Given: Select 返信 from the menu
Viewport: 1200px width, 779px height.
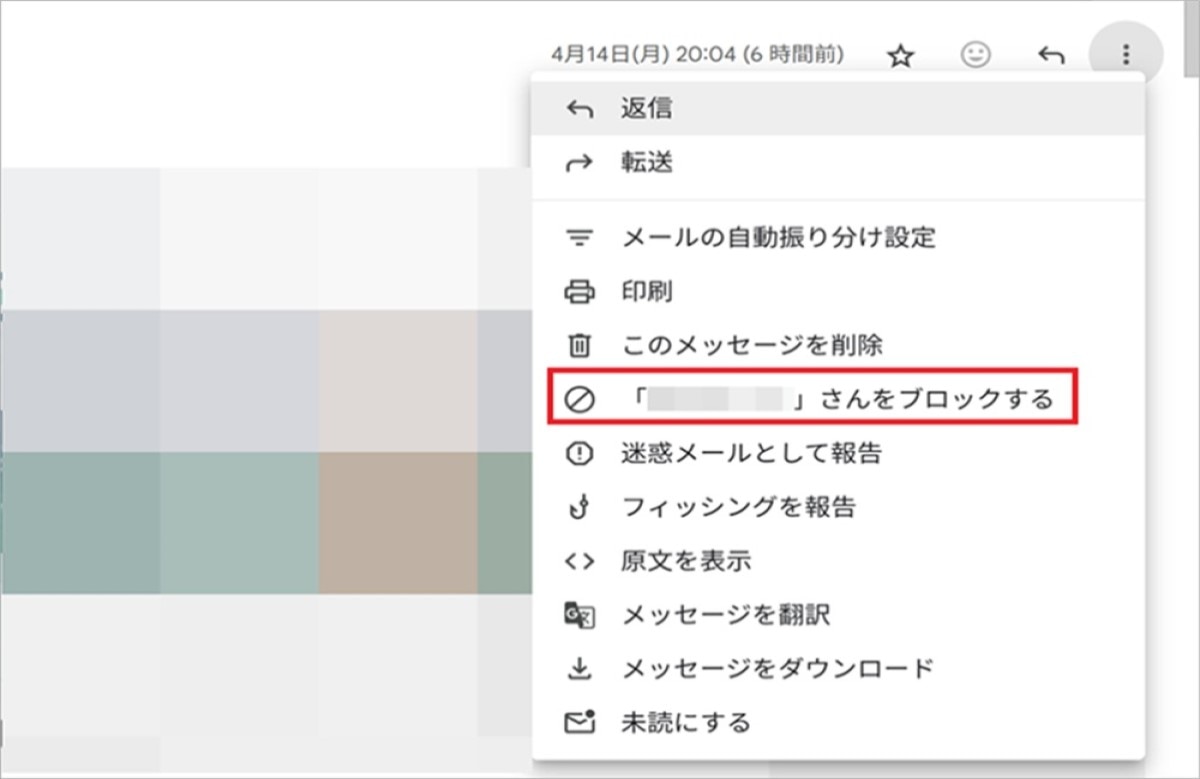Looking at the screenshot, I should pyautogui.click(x=646, y=109).
